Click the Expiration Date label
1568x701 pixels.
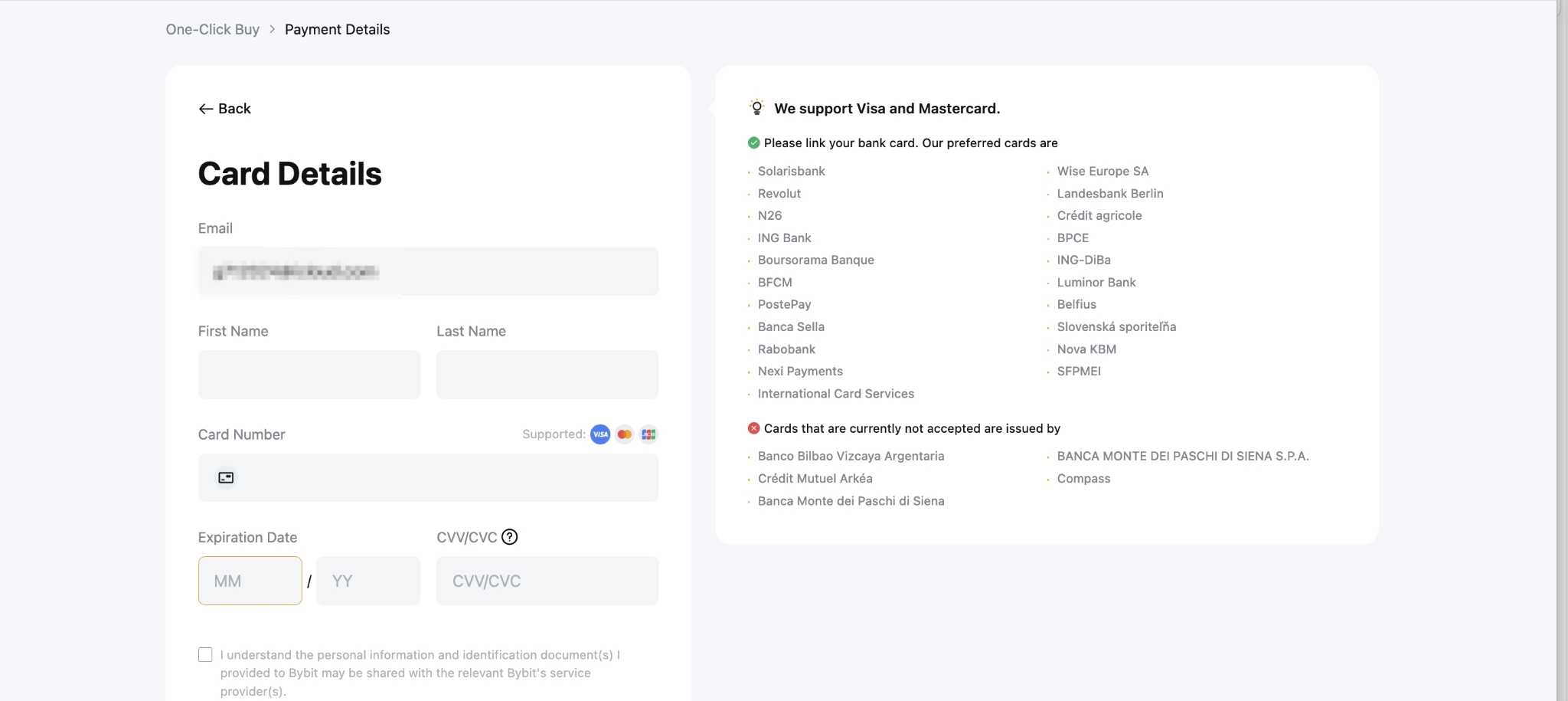click(247, 537)
